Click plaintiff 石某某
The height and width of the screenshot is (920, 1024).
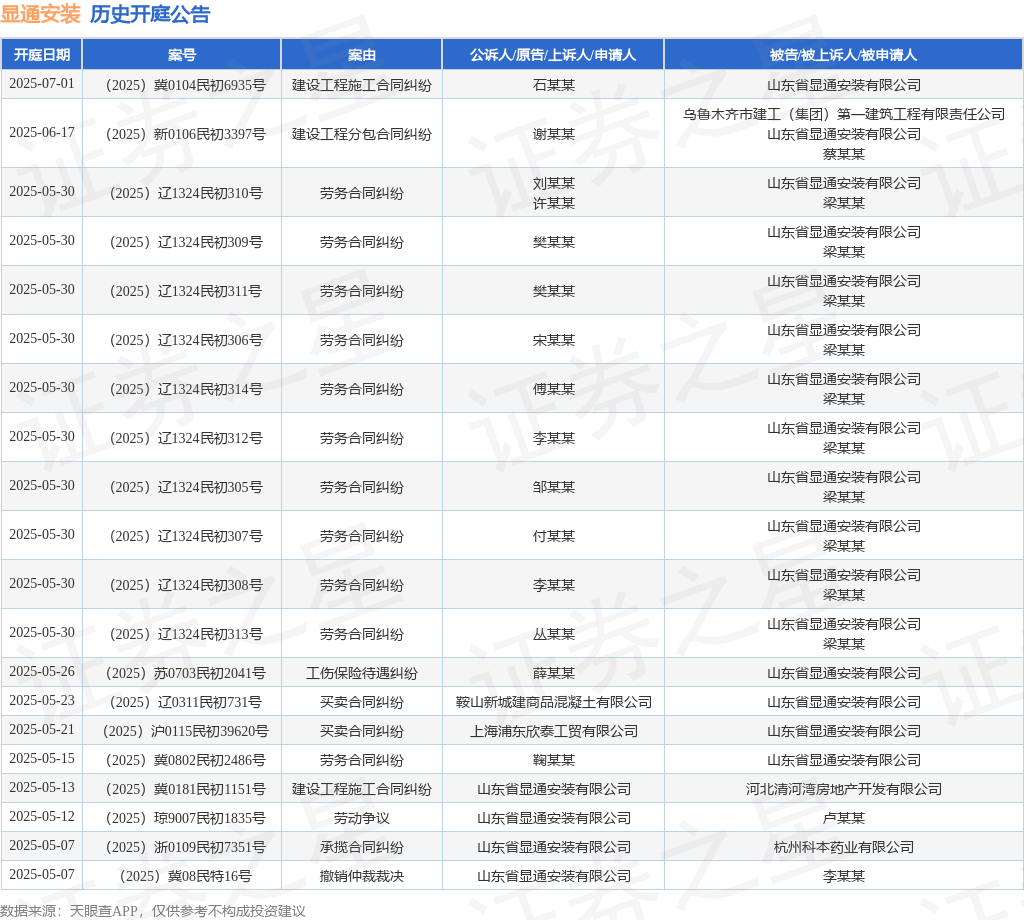pyautogui.click(x=554, y=85)
